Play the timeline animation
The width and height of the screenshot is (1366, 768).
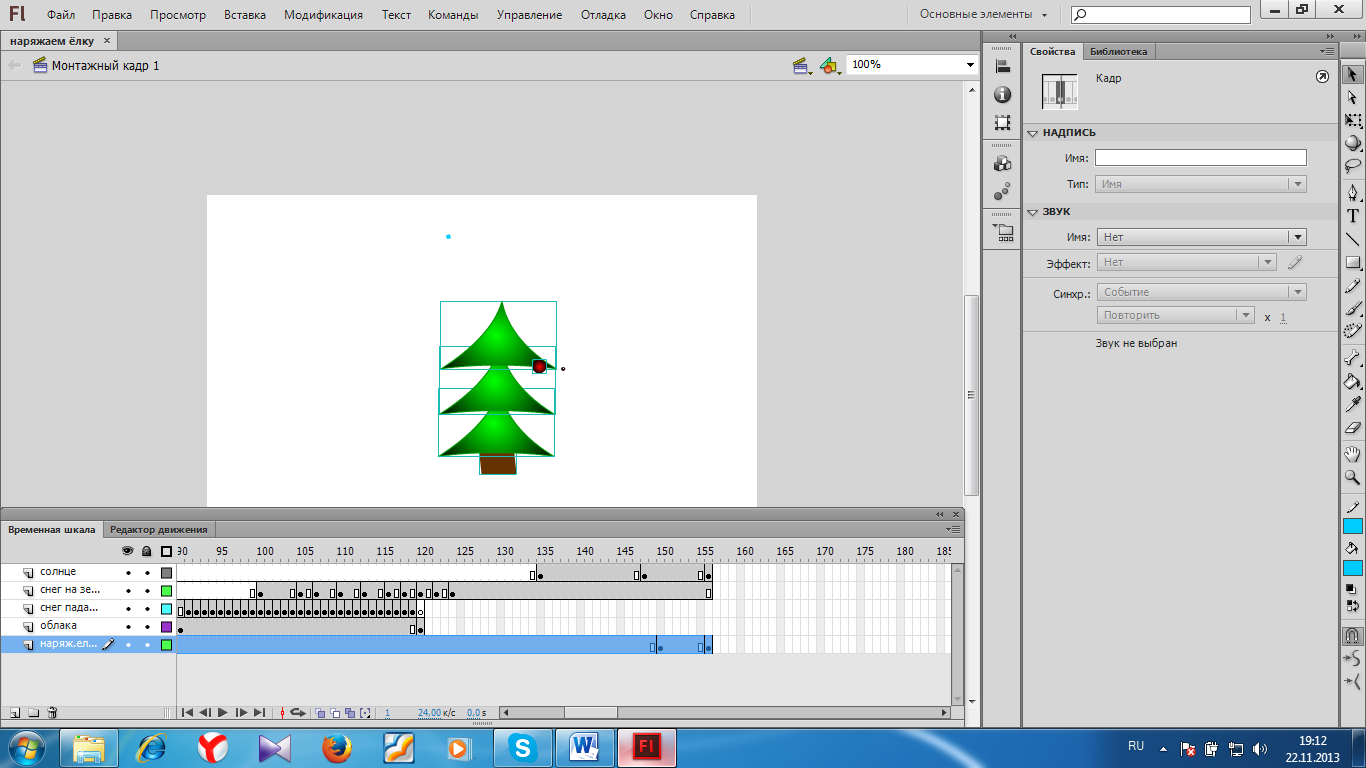[223, 713]
